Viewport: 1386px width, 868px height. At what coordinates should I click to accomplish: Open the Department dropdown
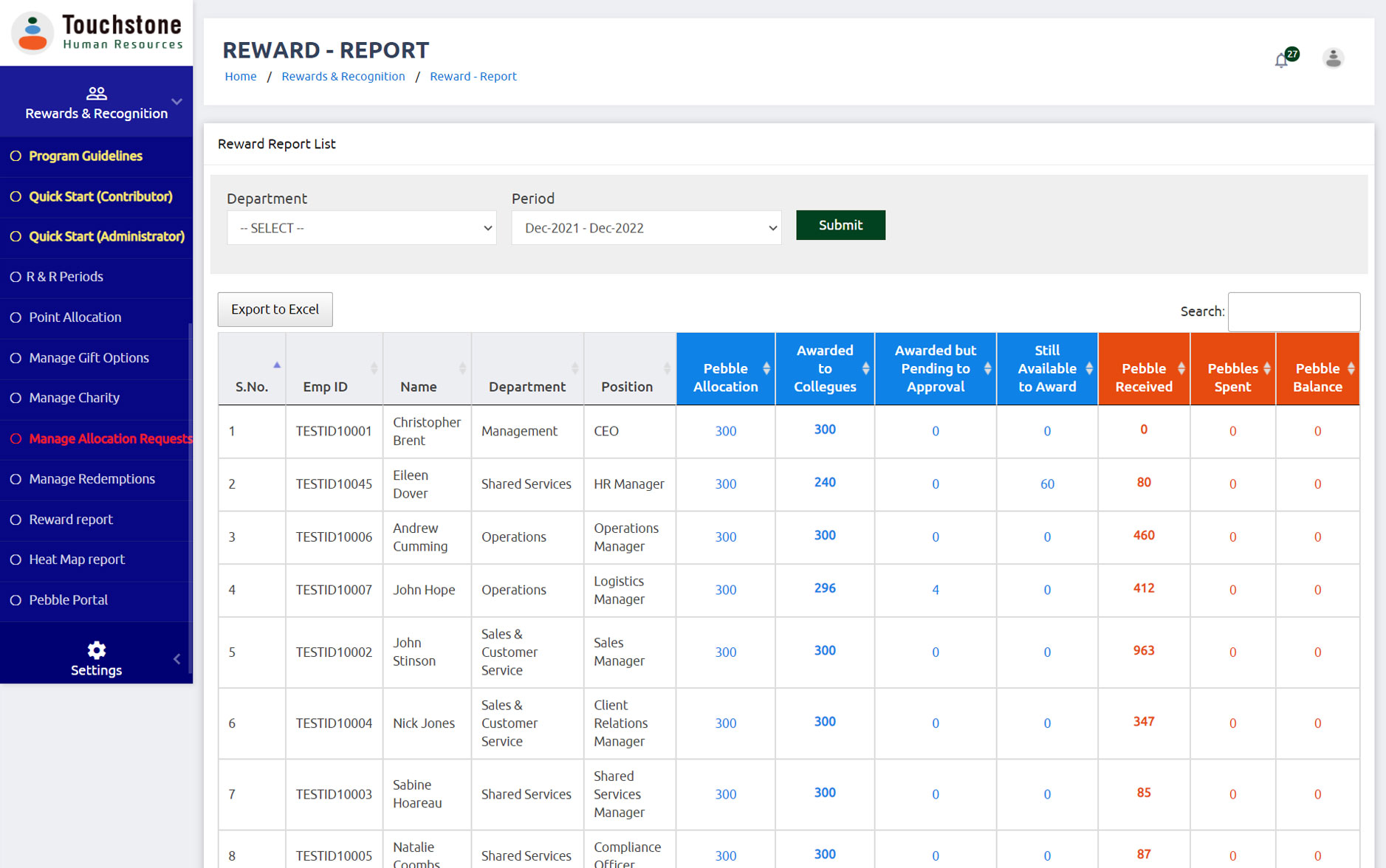(x=361, y=228)
